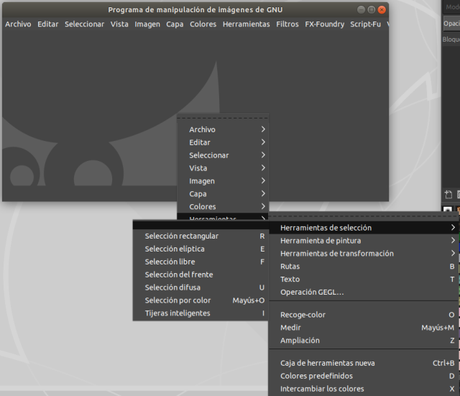Expand Colores submenu in the popup menu

click(x=223, y=207)
